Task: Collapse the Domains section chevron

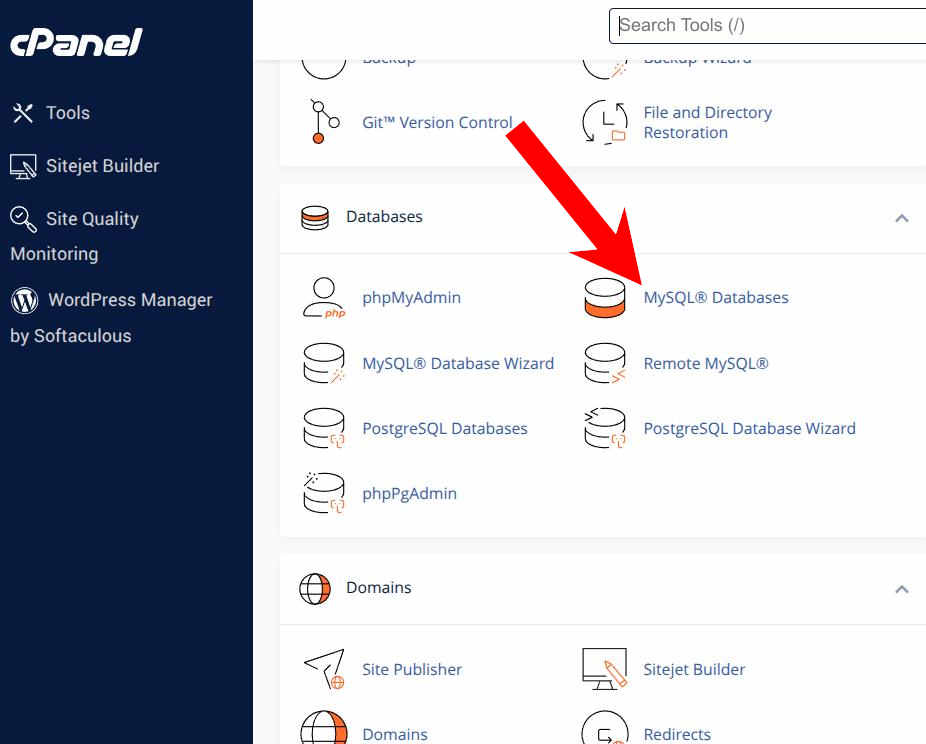Action: (x=901, y=589)
